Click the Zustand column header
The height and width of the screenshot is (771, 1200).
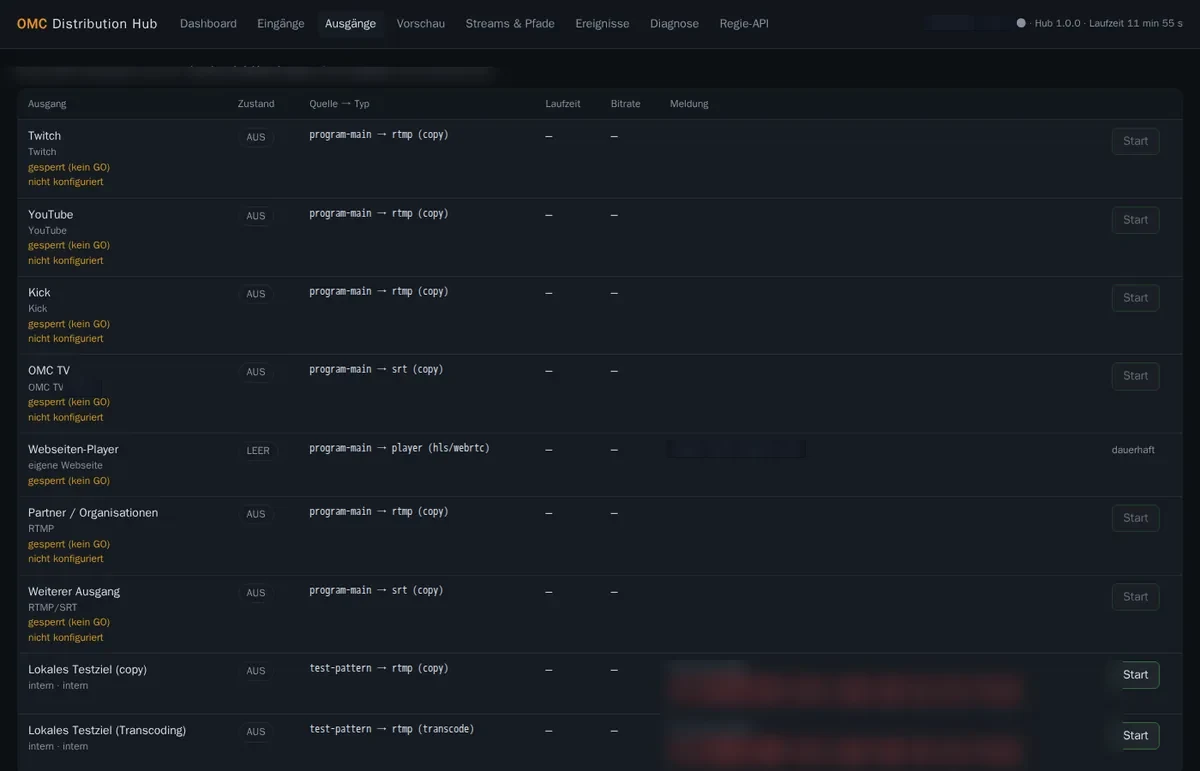pos(256,104)
